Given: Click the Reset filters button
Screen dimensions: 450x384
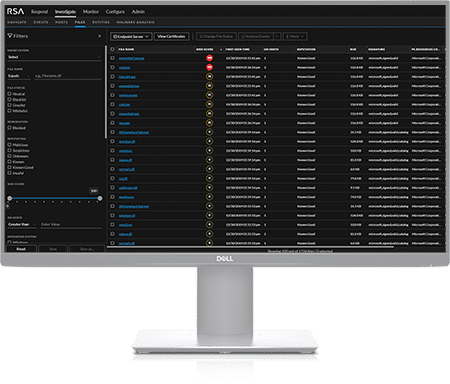Looking at the screenshot, I should (21, 249).
